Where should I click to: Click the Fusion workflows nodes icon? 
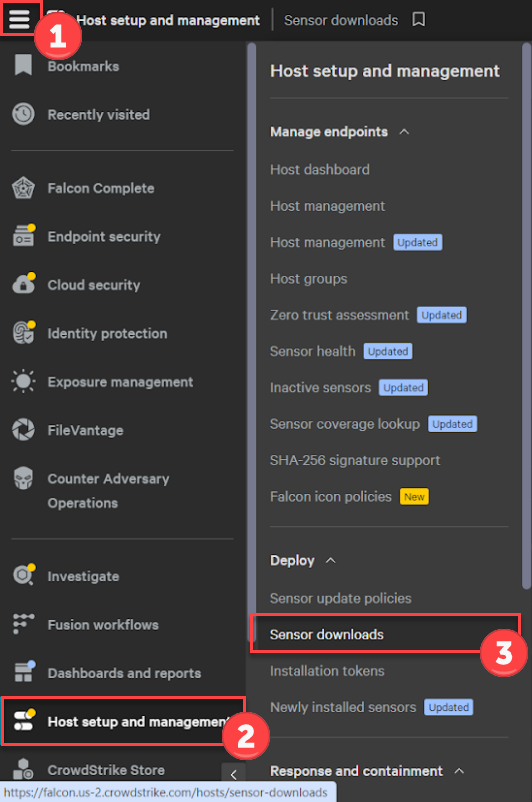pos(23,624)
